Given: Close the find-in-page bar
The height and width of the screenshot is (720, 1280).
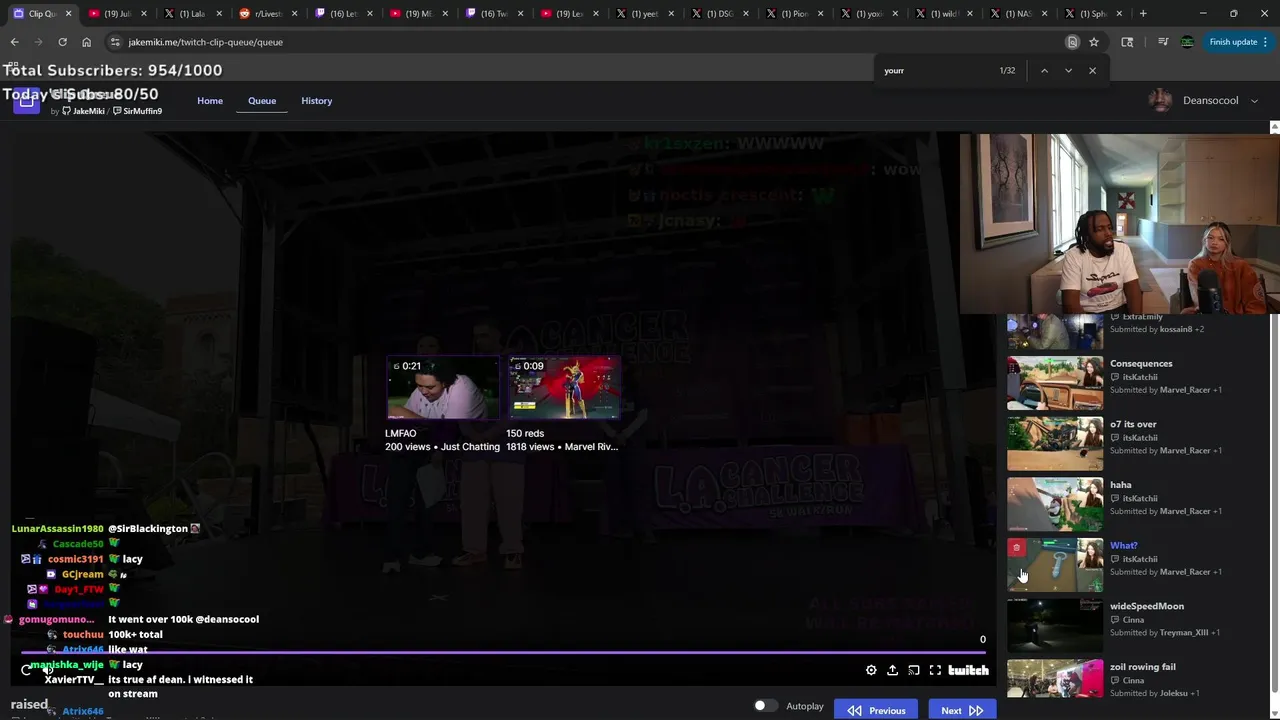Looking at the screenshot, I should [1092, 71].
